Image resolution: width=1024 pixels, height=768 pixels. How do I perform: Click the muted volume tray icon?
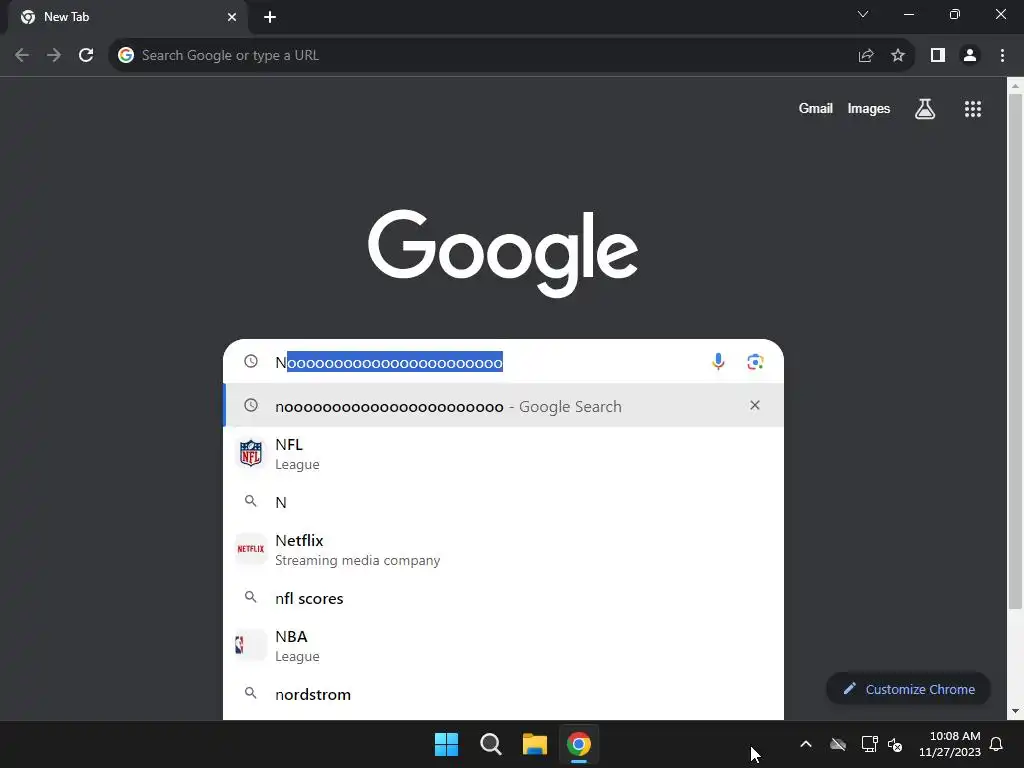pyautogui.click(x=895, y=744)
